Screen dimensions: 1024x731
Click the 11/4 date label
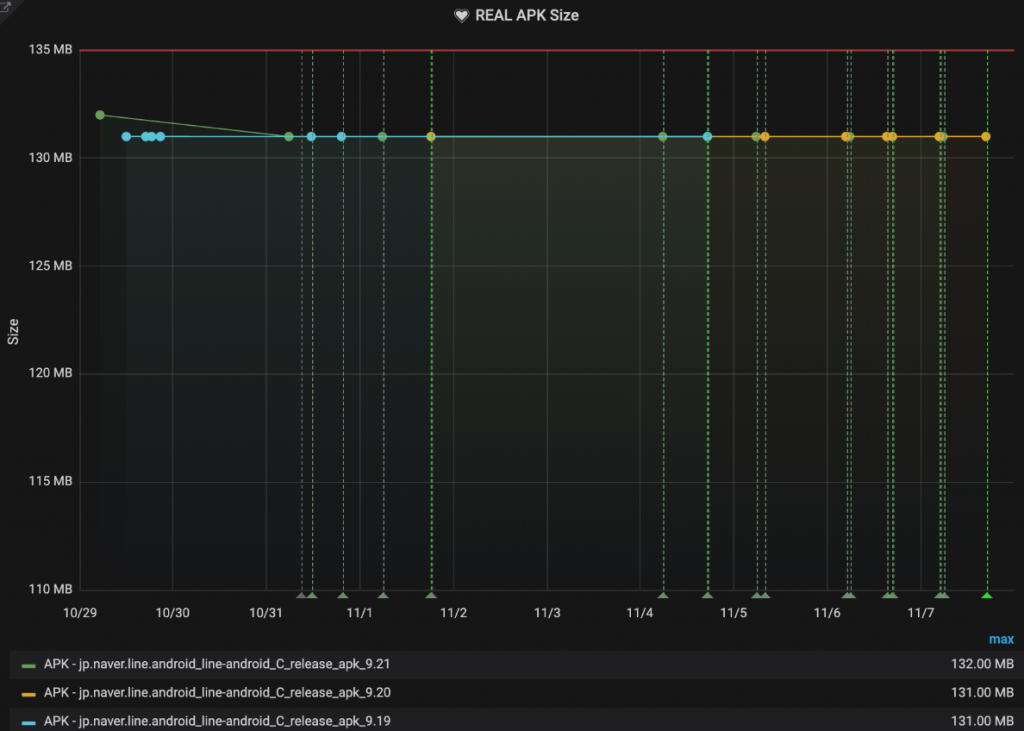pyautogui.click(x=640, y=613)
